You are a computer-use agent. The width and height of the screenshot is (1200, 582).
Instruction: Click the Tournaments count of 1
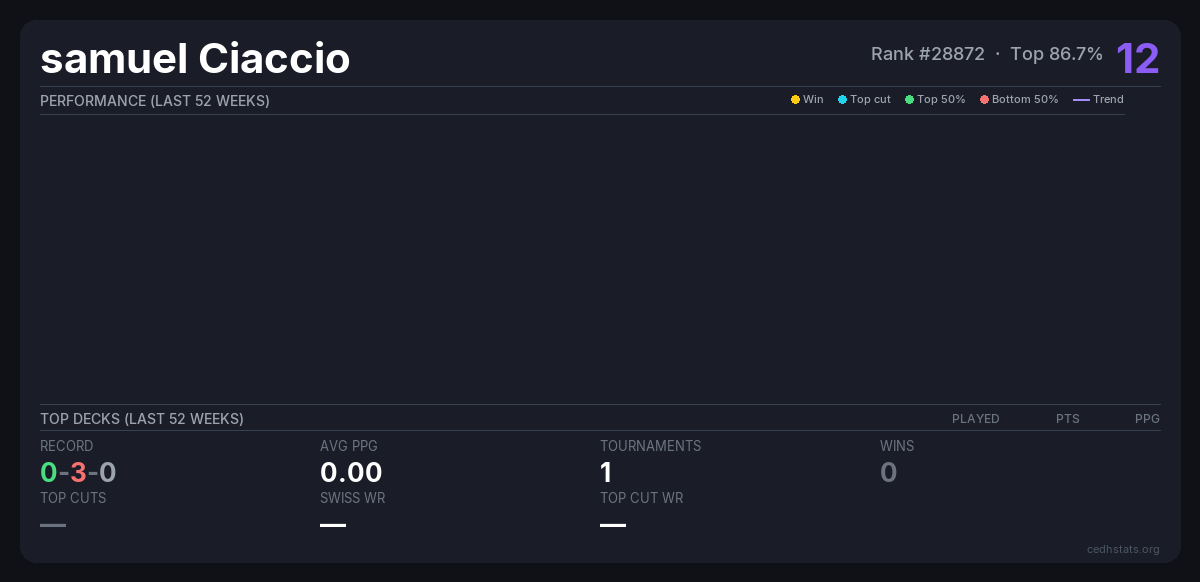[606, 472]
